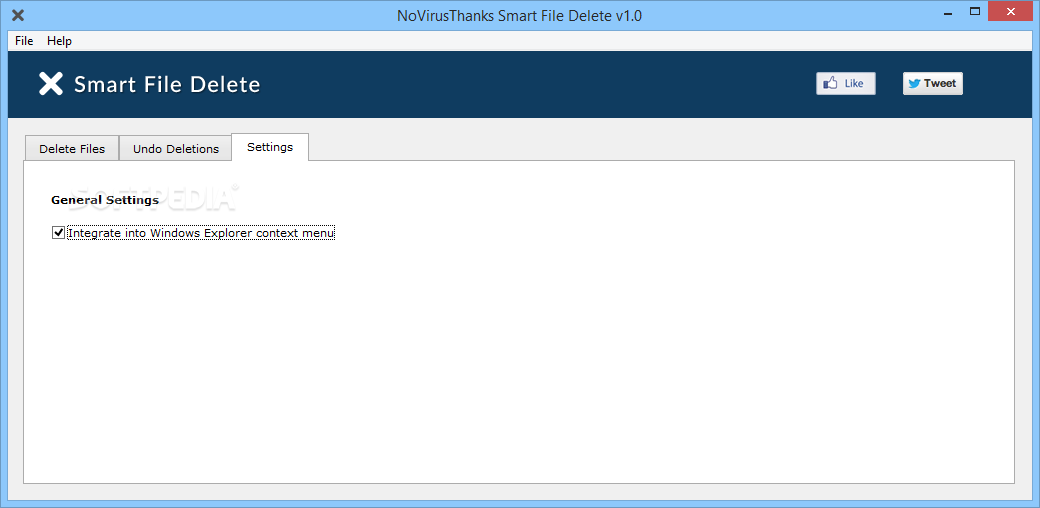This screenshot has width=1040, height=508.
Task: Click the Smart File Delete X logo
Action: (51, 84)
